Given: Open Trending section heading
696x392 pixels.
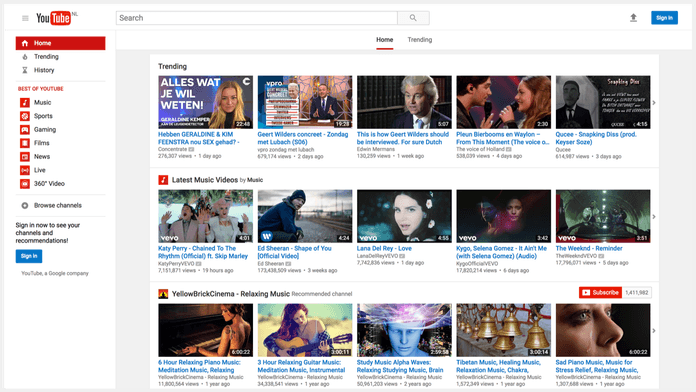Looking at the screenshot, I should [x=173, y=66].
